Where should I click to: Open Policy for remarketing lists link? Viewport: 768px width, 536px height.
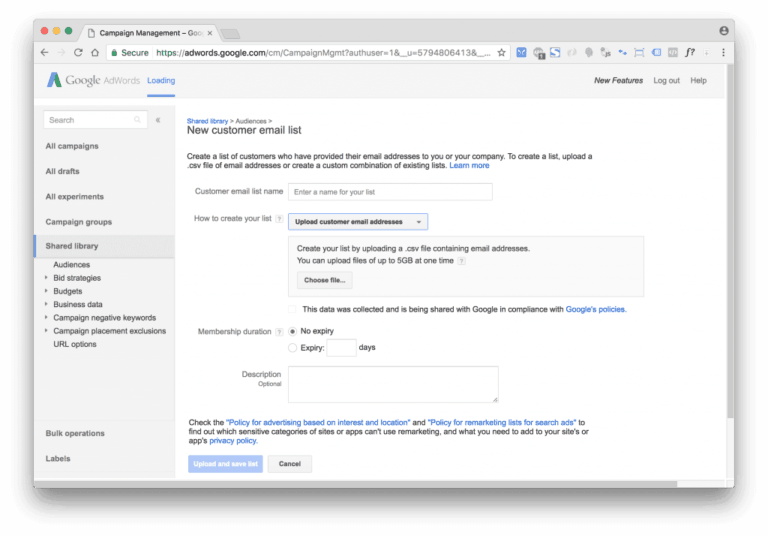[x=502, y=422]
